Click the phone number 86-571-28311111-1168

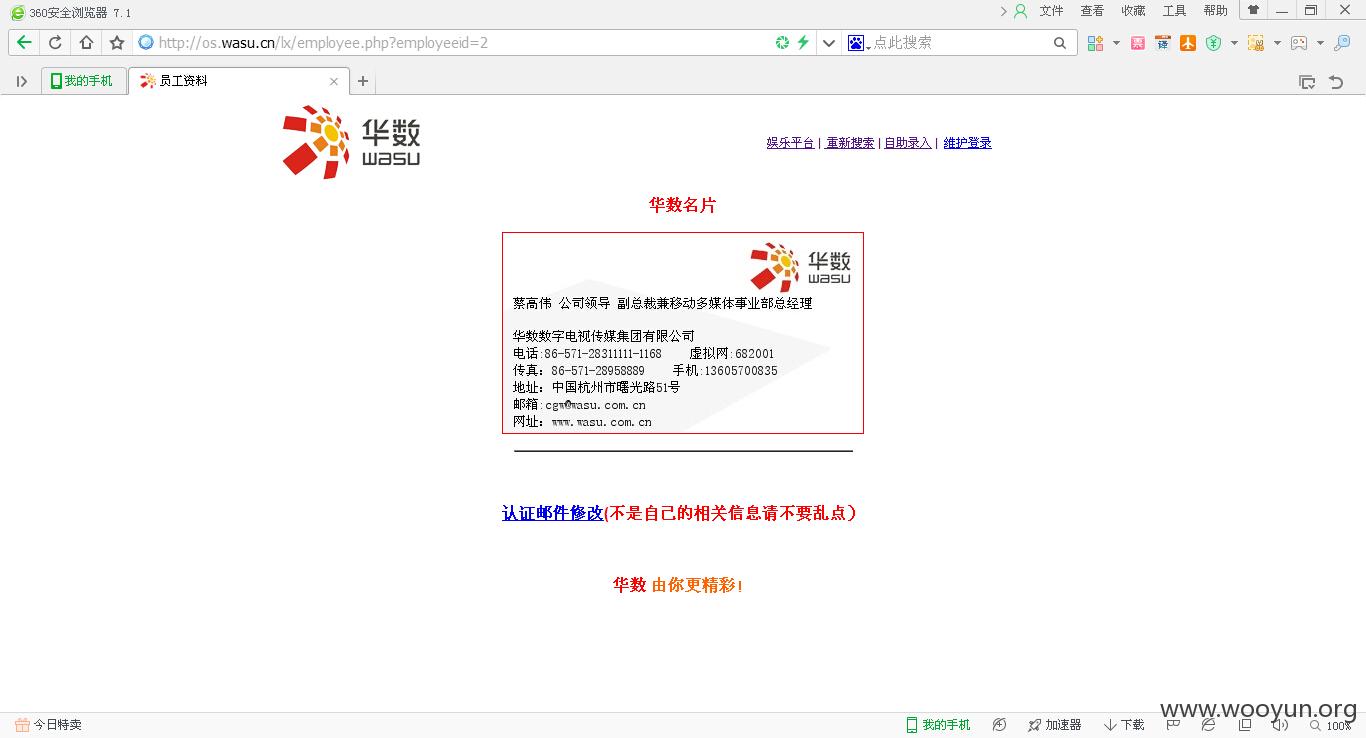coord(603,354)
